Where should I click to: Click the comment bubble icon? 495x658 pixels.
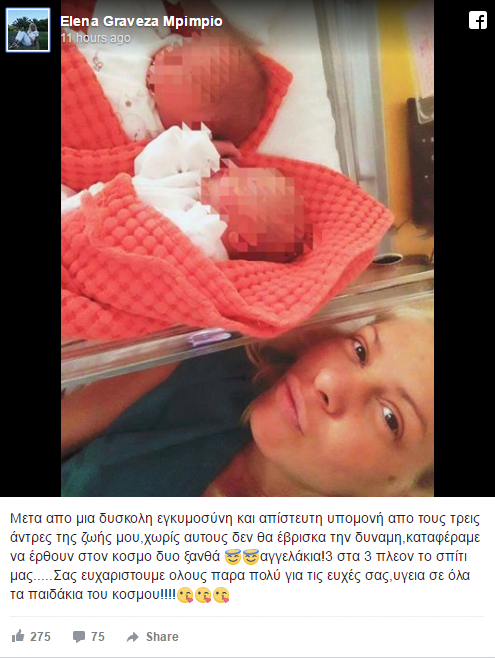pos(78,637)
